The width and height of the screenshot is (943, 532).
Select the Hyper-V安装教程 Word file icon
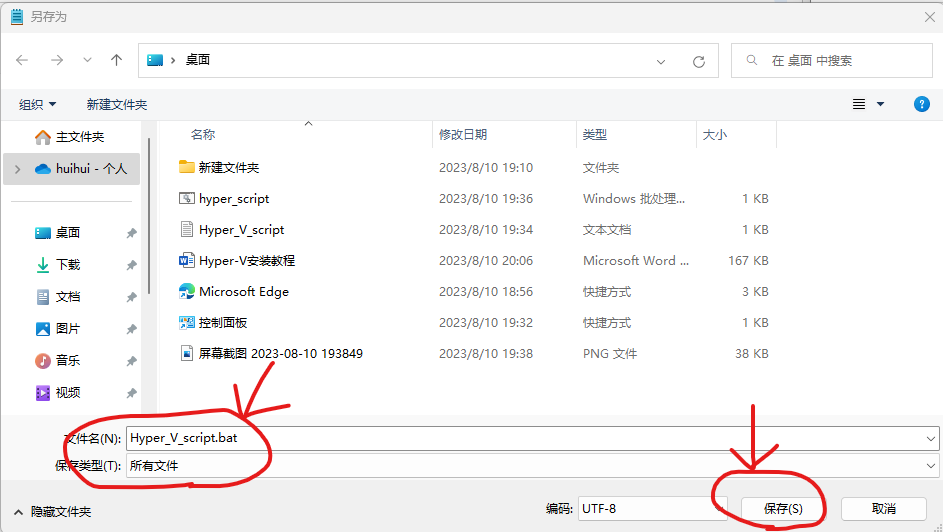(x=186, y=260)
